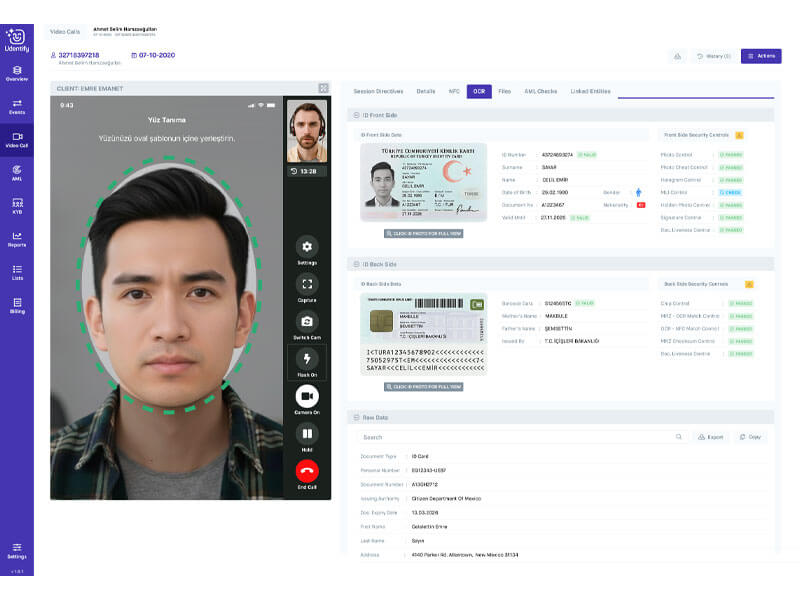Toggle the Camera On button
This screenshot has width=800, height=600.
(x=307, y=397)
